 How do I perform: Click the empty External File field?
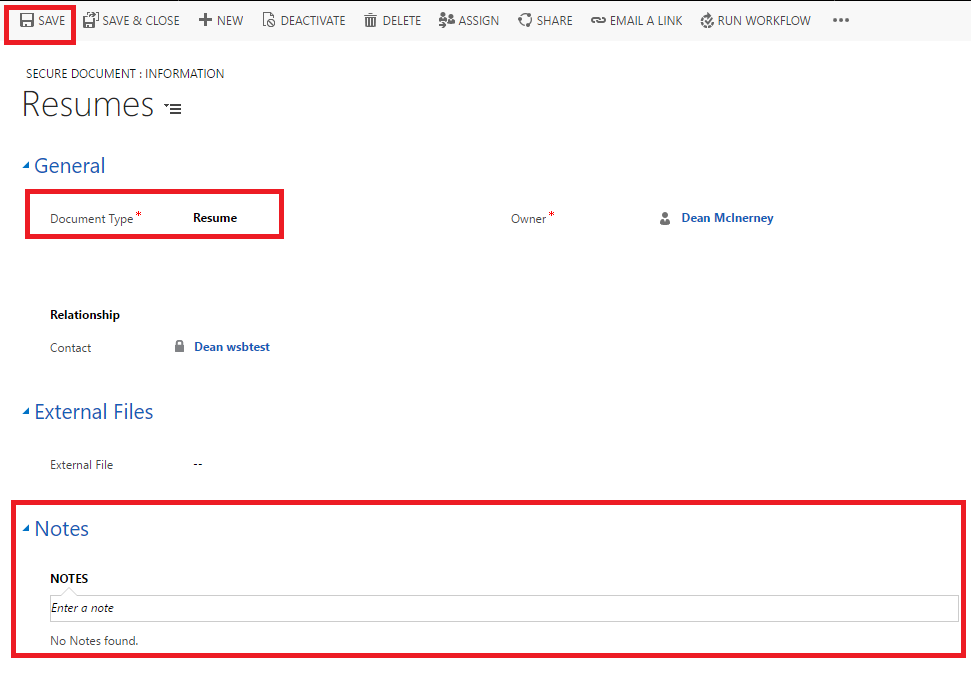[198, 465]
